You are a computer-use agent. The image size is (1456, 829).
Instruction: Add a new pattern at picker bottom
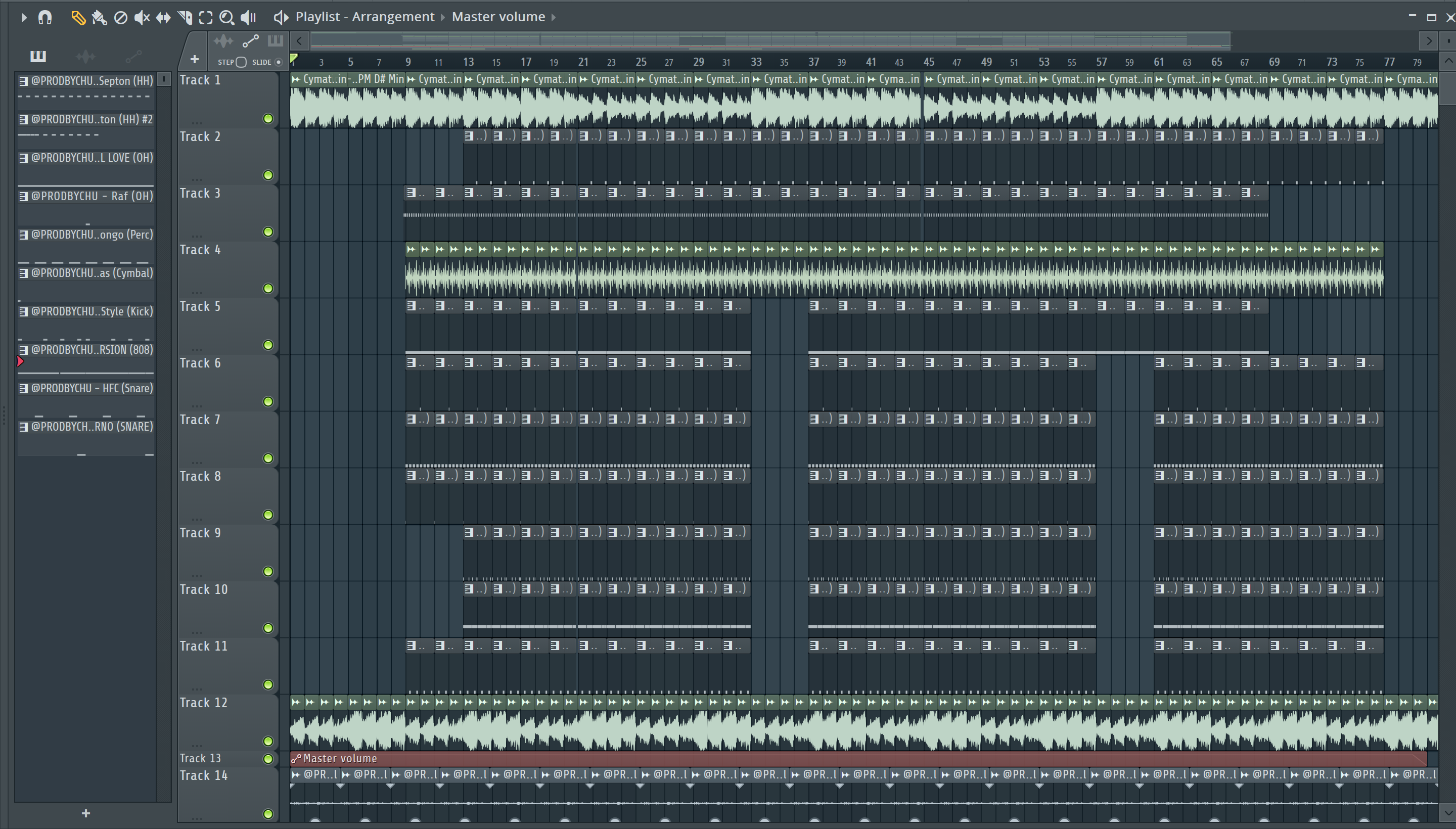(x=85, y=813)
